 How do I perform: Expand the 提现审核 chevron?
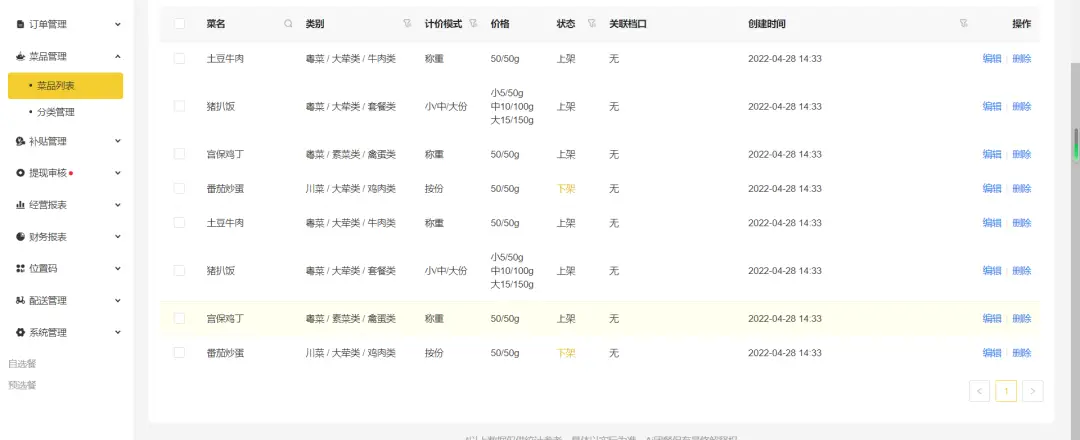[x=118, y=173]
